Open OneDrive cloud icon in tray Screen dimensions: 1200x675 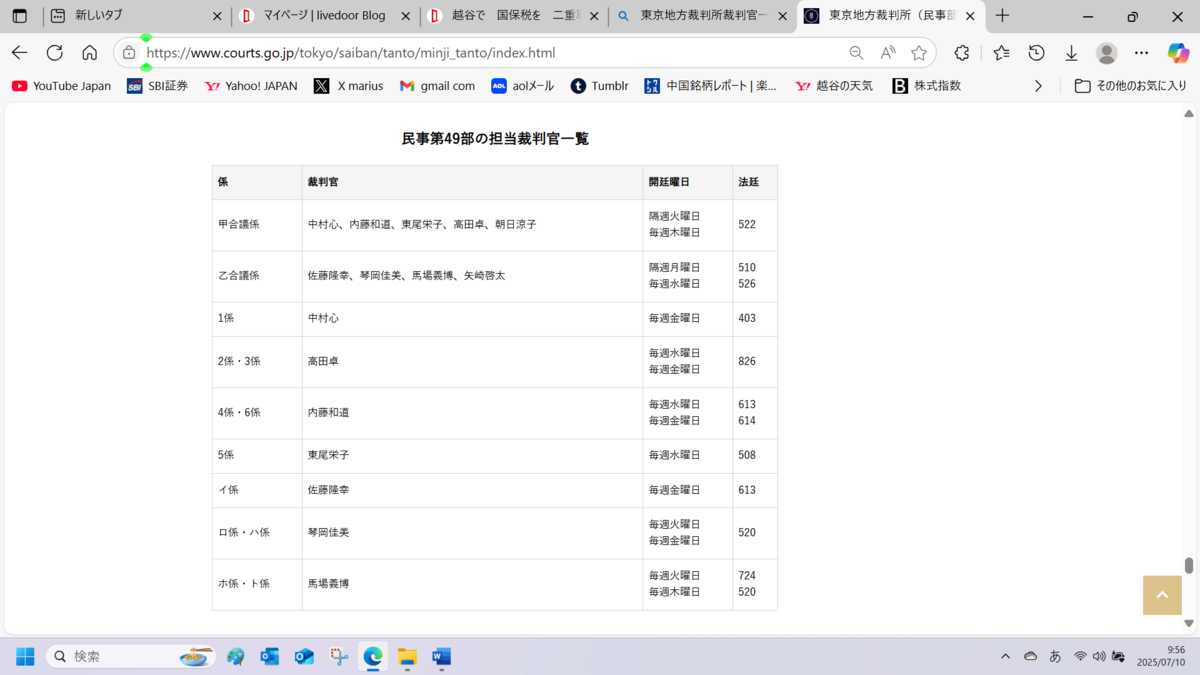tap(1030, 657)
